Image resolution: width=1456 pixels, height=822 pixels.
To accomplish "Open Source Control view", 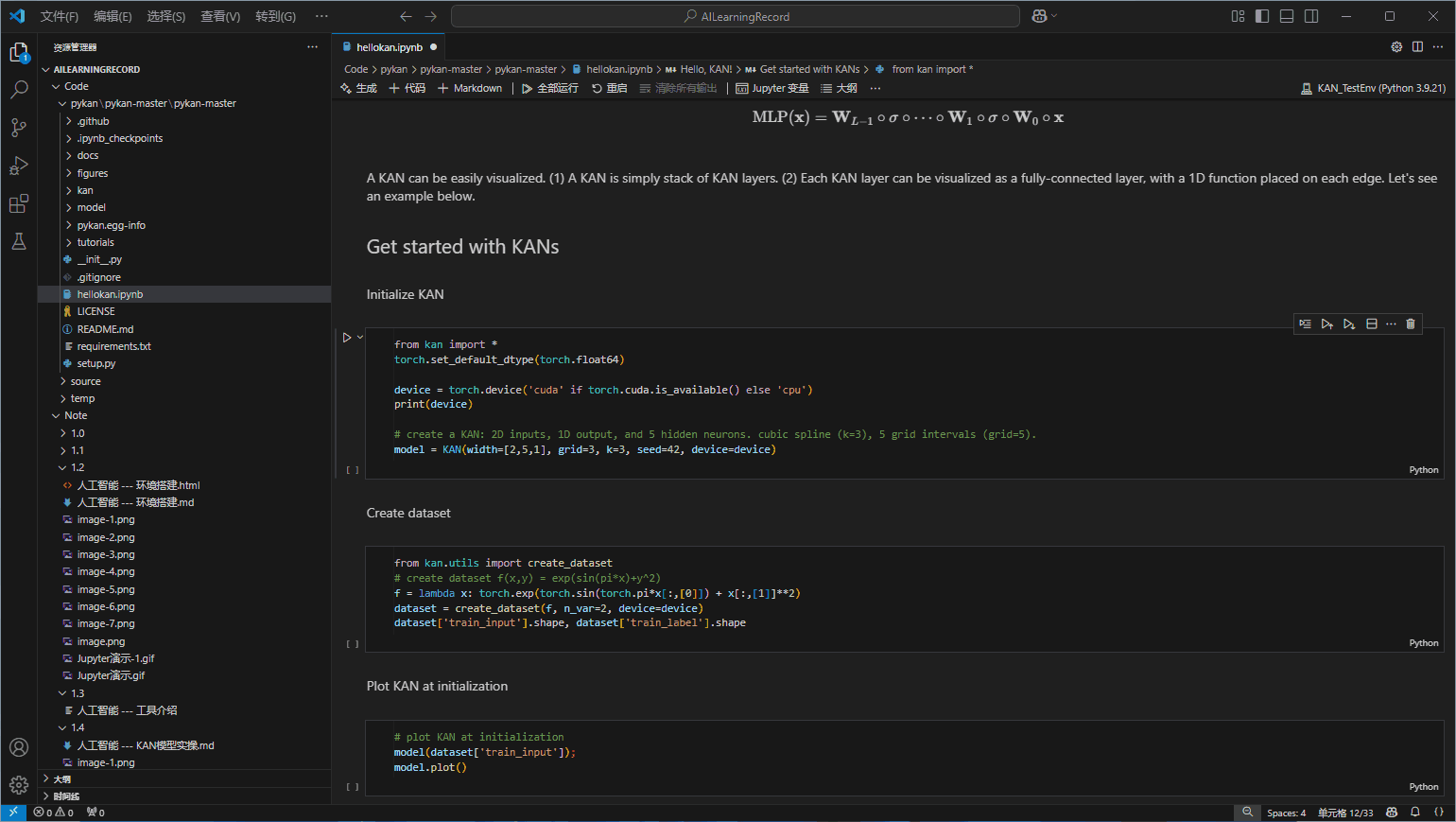I will (19, 128).
